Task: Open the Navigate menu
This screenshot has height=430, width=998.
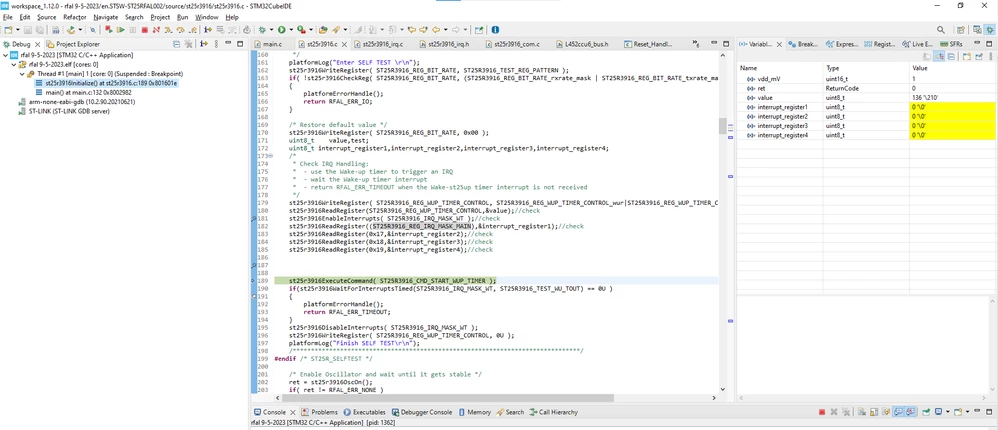Action: click(x=106, y=17)
